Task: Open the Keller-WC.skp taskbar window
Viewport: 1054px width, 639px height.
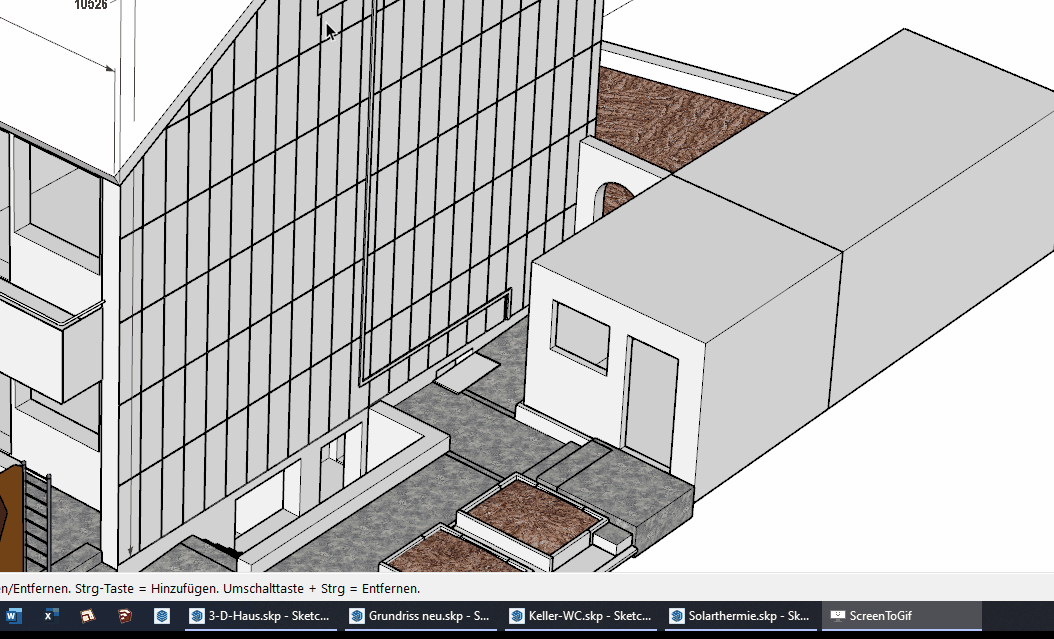Action: pyautogui.click(x=581, y=616)
